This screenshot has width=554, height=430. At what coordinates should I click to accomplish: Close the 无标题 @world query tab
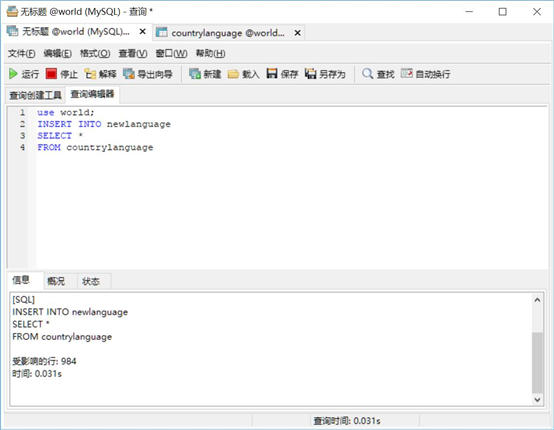(x=143, y=32)
